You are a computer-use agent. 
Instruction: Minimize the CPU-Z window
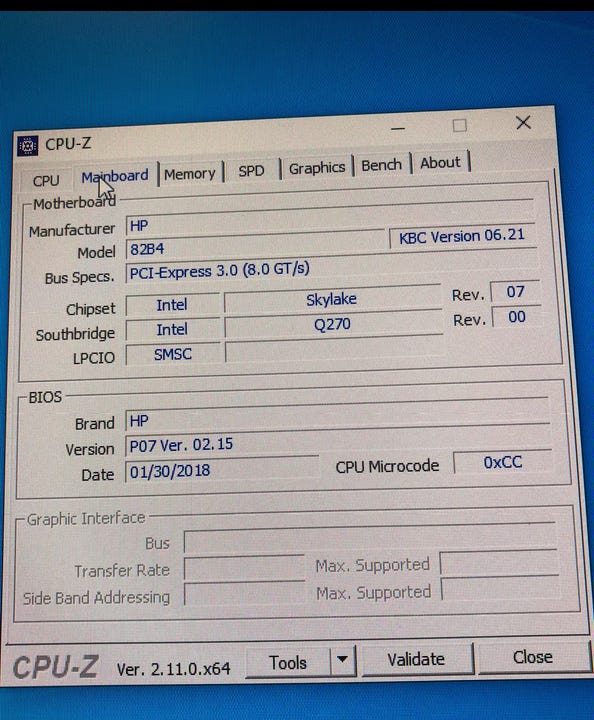pos(398,129)
